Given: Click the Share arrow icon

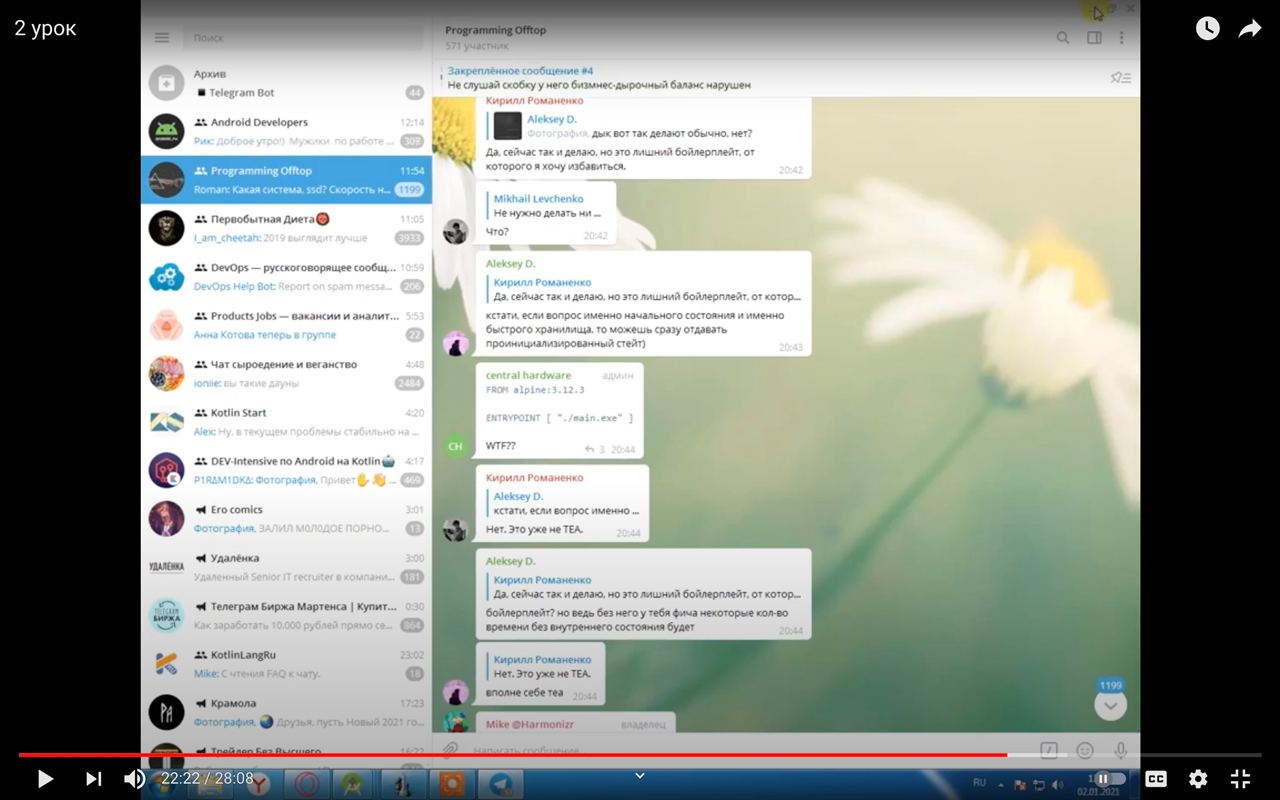Looking at the screenshot, I should click(x=1250, y=29).
